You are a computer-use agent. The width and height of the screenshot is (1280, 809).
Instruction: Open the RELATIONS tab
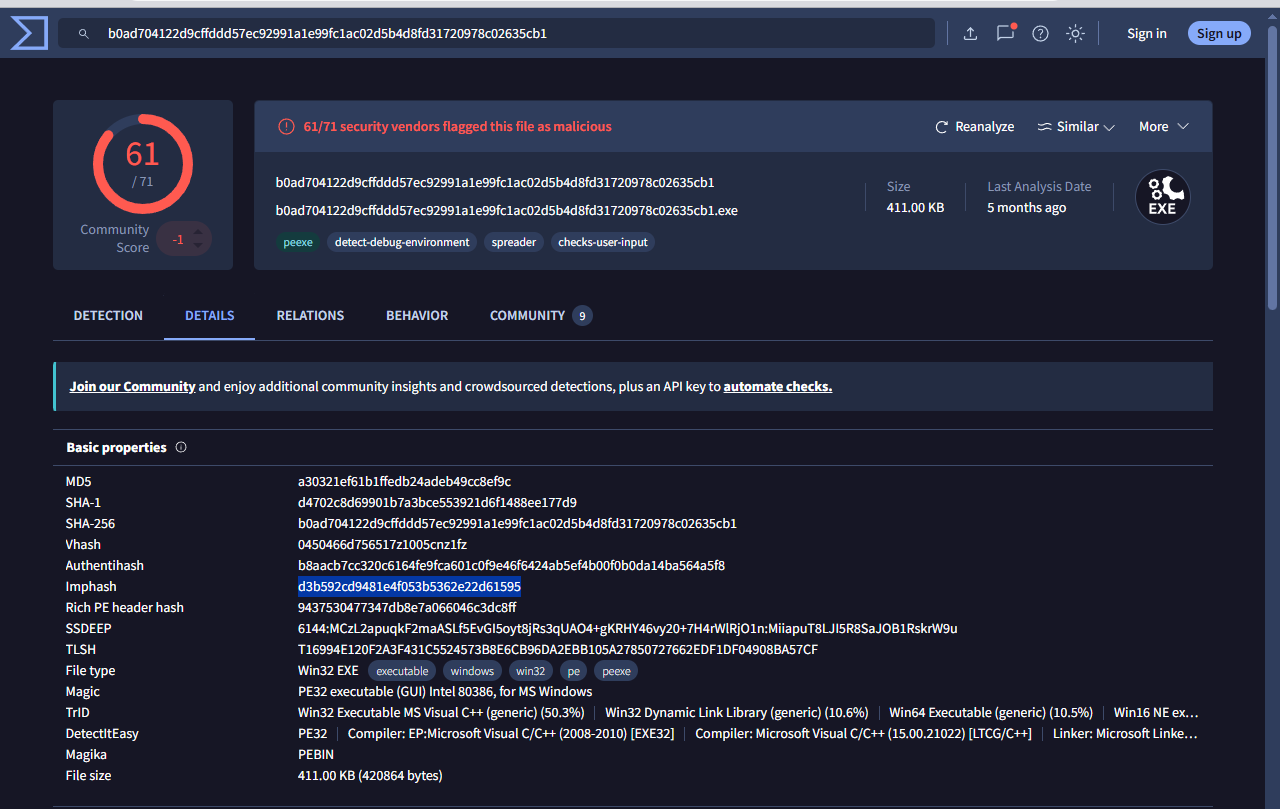[x=310, y=315]
